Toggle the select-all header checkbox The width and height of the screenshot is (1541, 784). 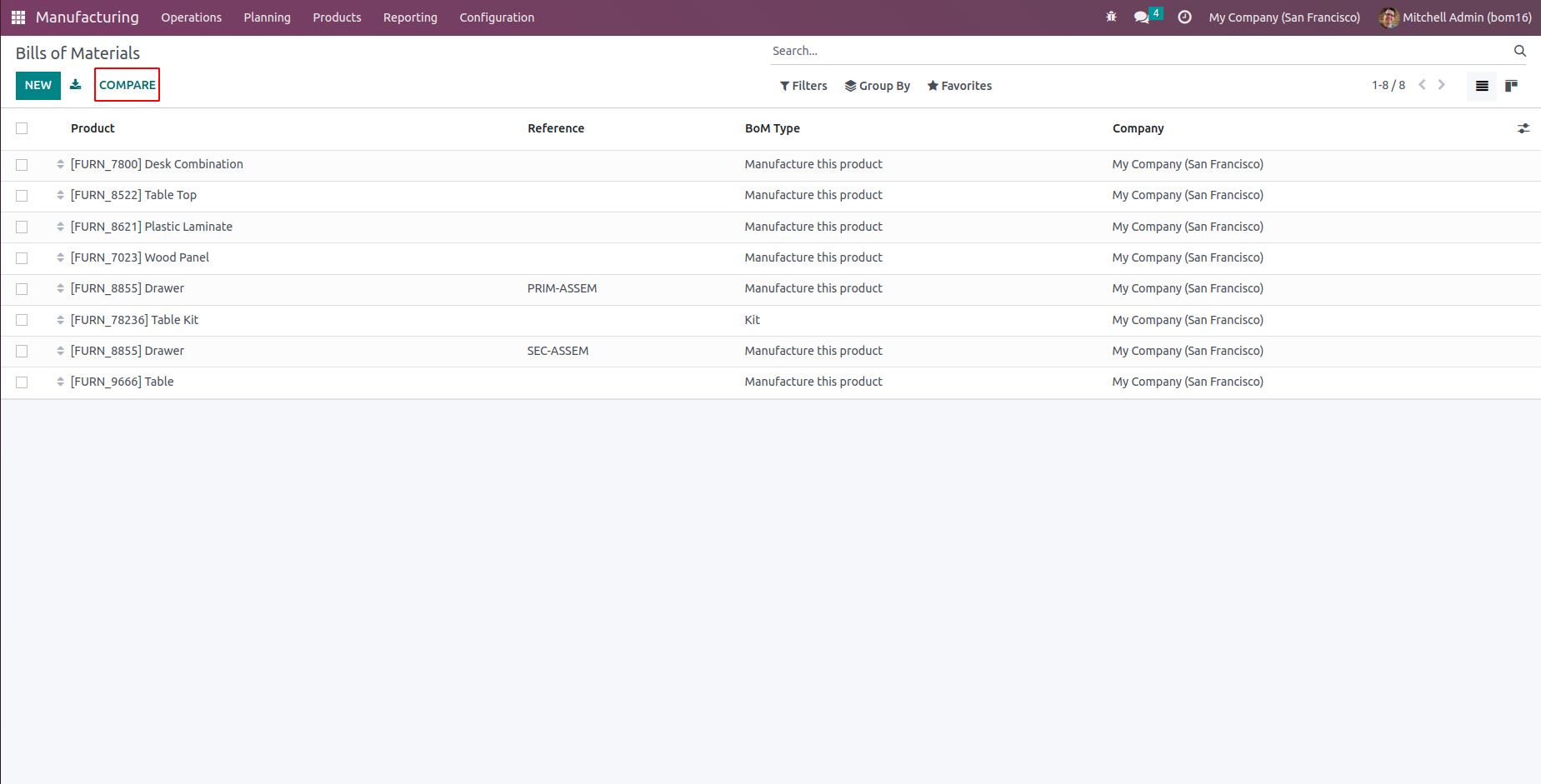click(22, 128)
